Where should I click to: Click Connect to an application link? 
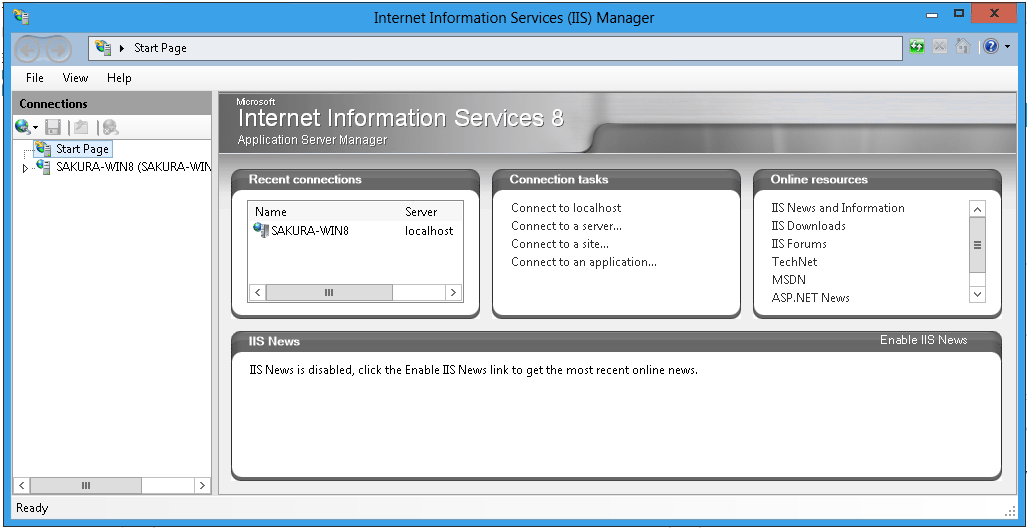coord(584,262)
